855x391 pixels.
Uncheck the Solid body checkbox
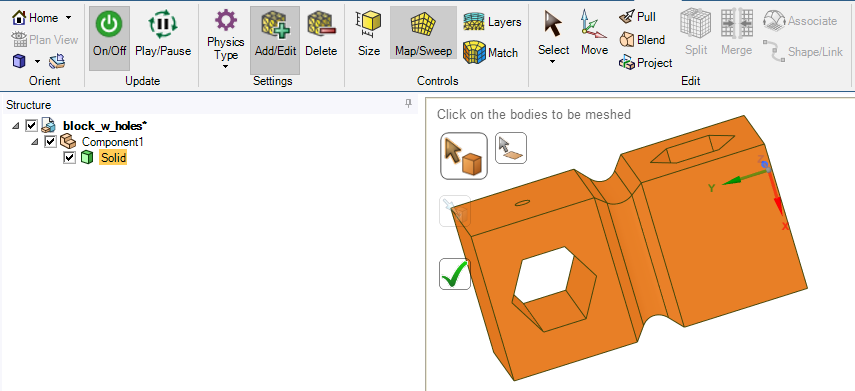click(x=69, y=158)
